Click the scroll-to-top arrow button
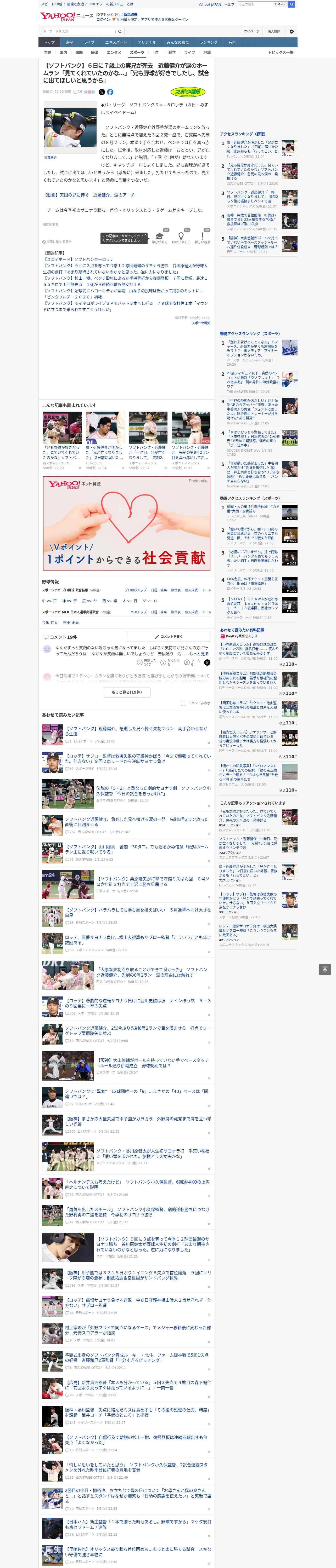Viewport: 336px width, 1568px height. pyautogui.click(x=324, y=970)
